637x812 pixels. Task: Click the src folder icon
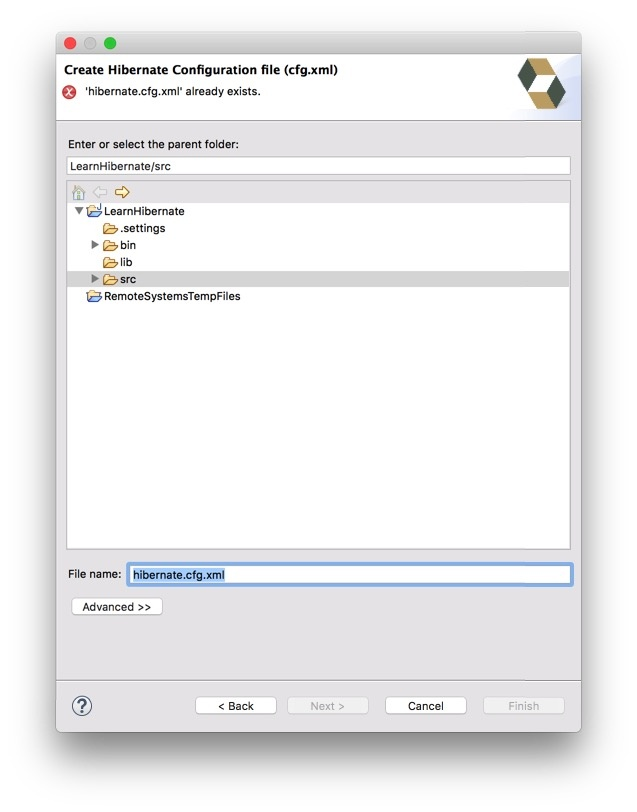110,280
